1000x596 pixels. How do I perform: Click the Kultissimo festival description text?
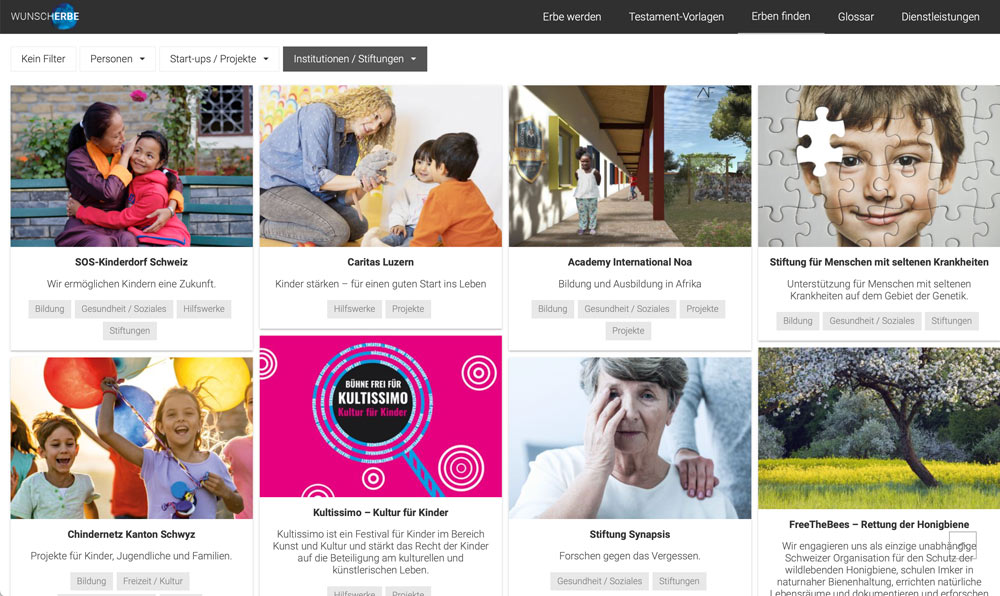[x=381, y=552]
